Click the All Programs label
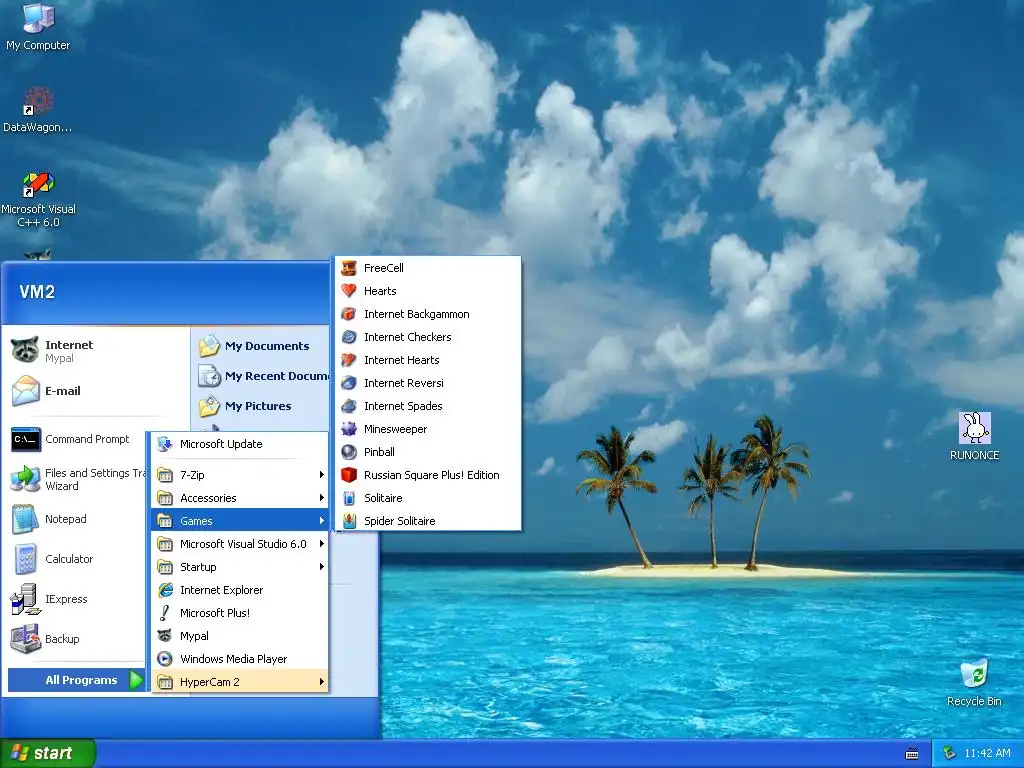Image resolution: width=1024 pixels, height=768 pixels. coord(81,680)
